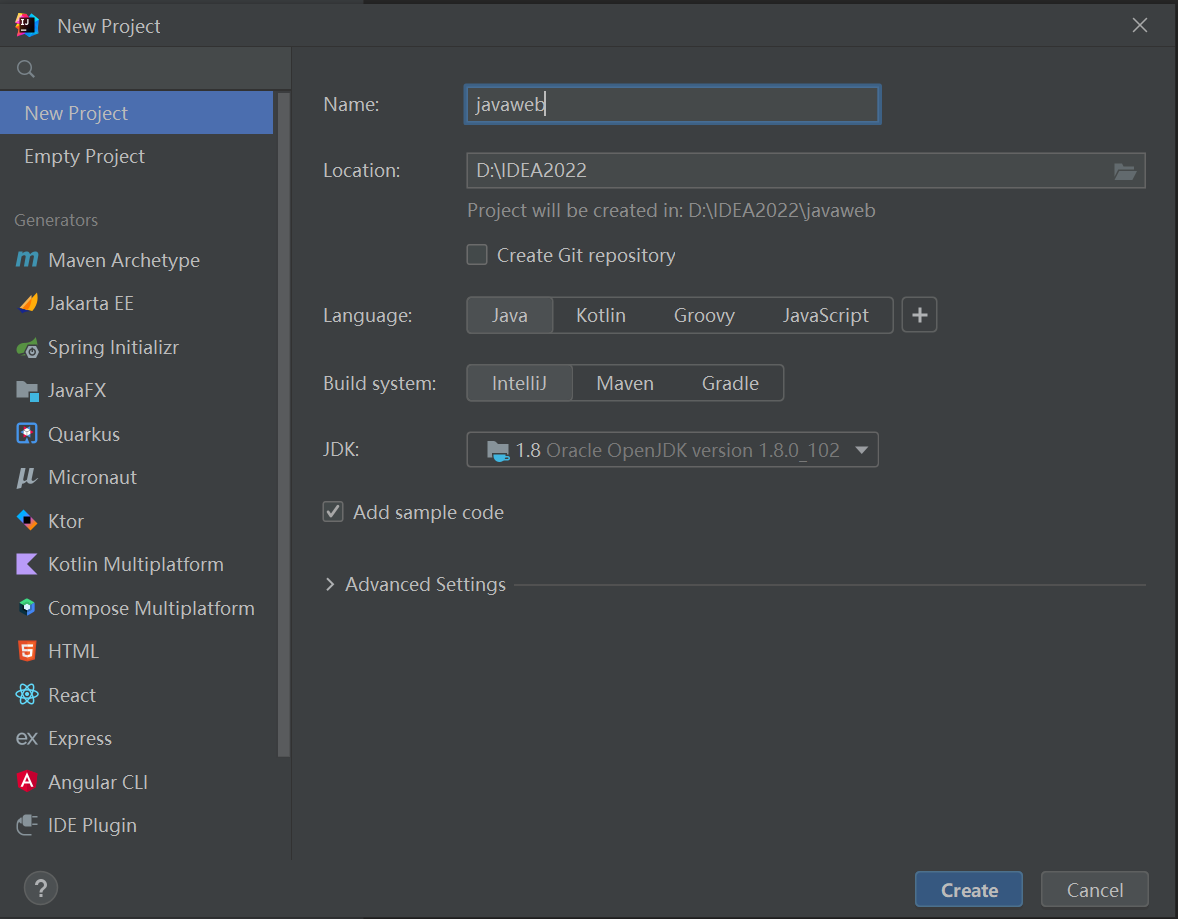Select Java as the language
1178x919 pixels.
point(509,316)
